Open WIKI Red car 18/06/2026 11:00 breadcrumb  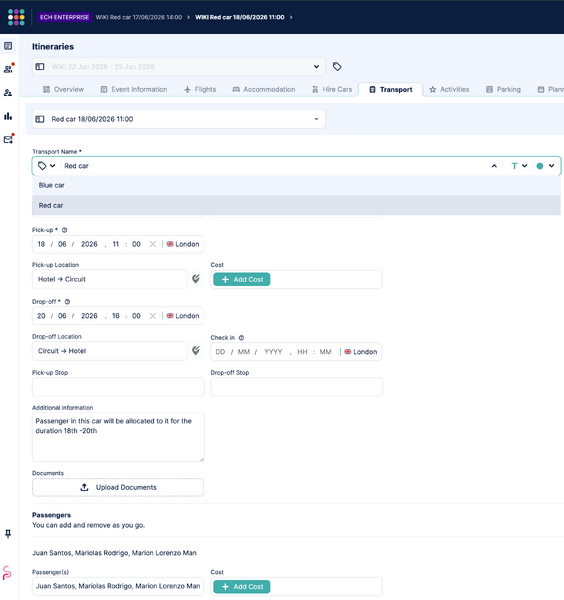coord(240,17)
